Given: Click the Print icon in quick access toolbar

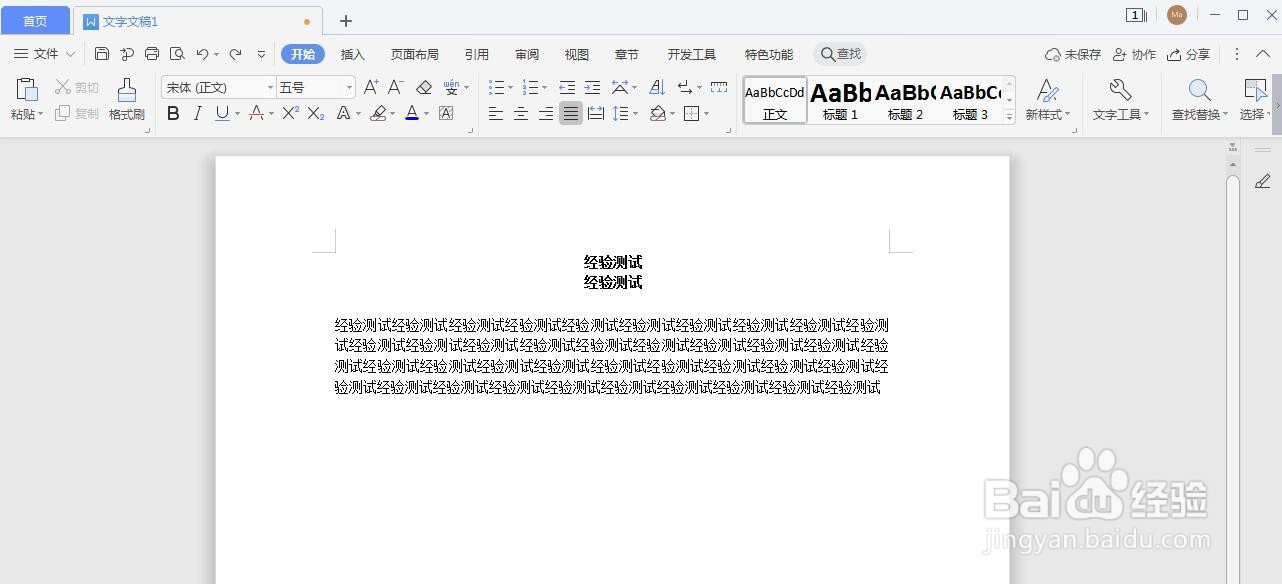Looking at the screenshot, I should 152,54.
